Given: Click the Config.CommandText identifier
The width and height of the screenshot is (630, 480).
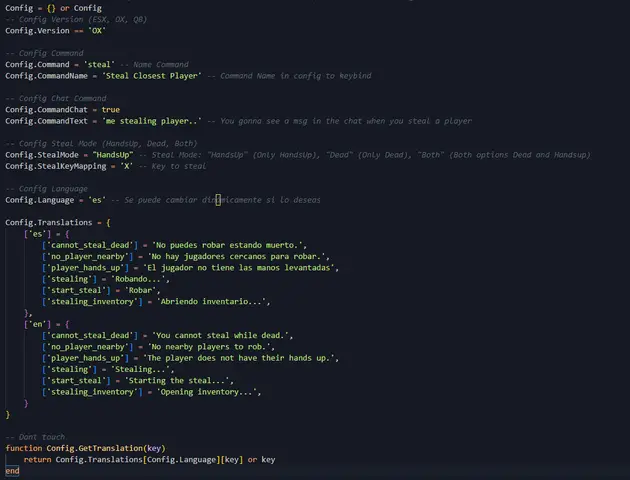Looking at the screenshot, I should tap(46, 121).
